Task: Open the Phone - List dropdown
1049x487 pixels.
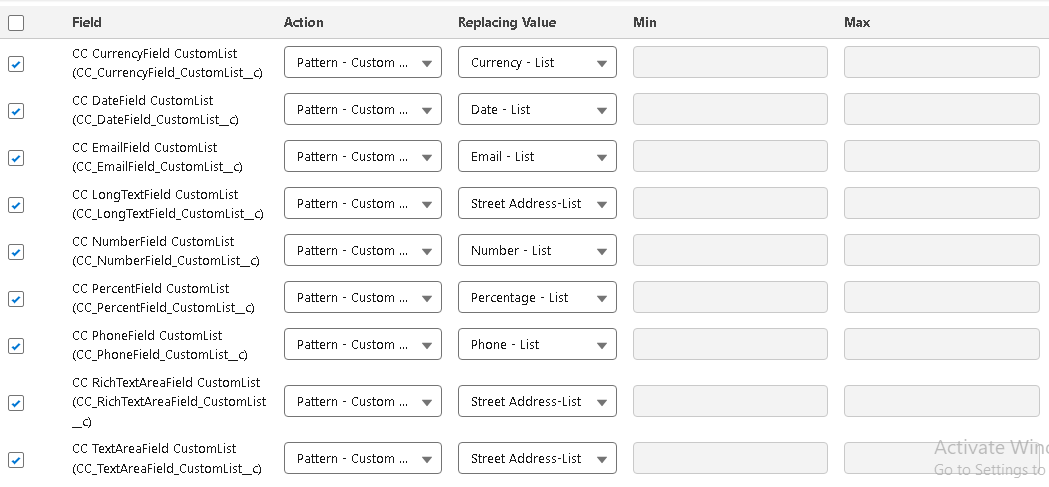Action: coord(537,345)
